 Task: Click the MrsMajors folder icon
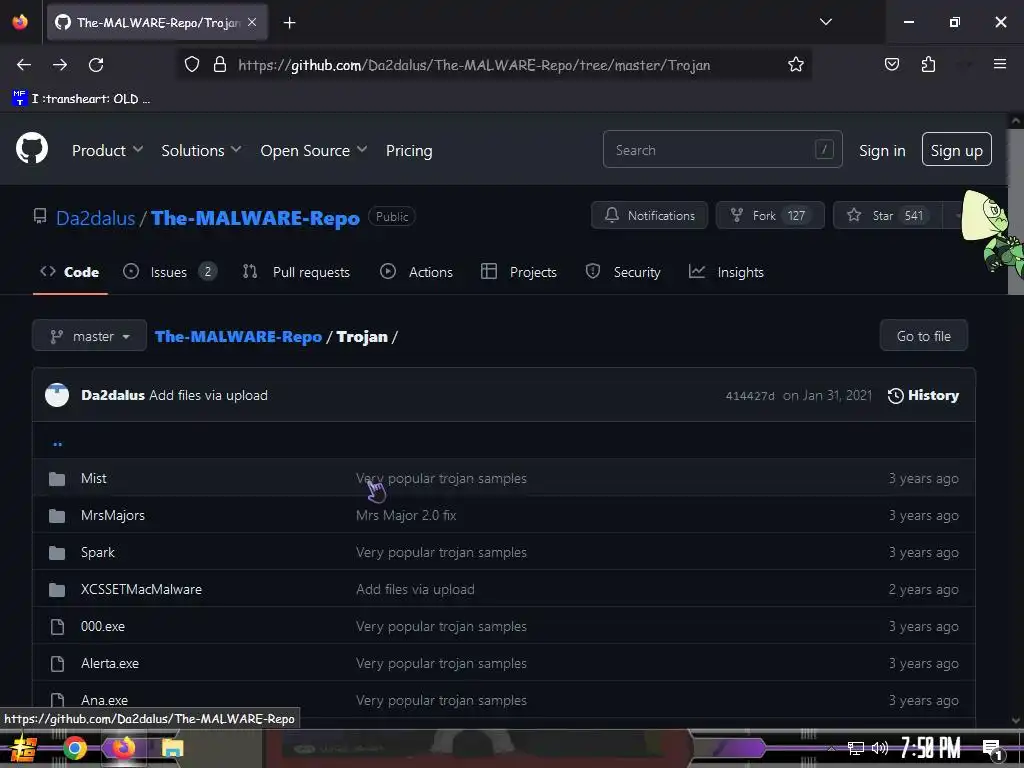coord(57,516)
